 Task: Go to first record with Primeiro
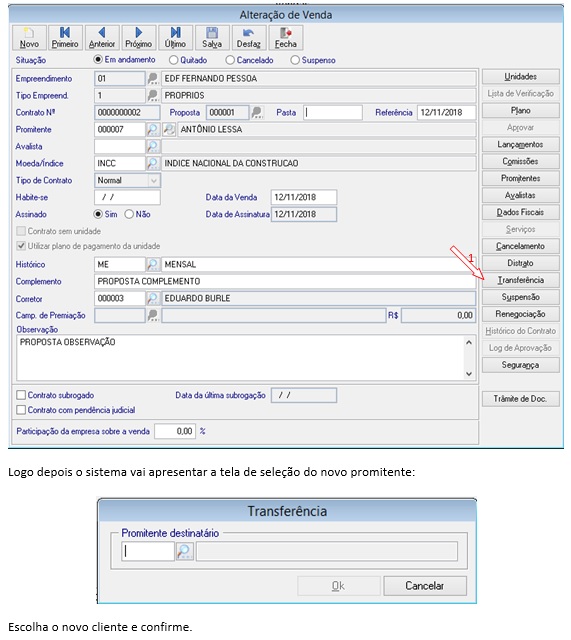point(65,38)
